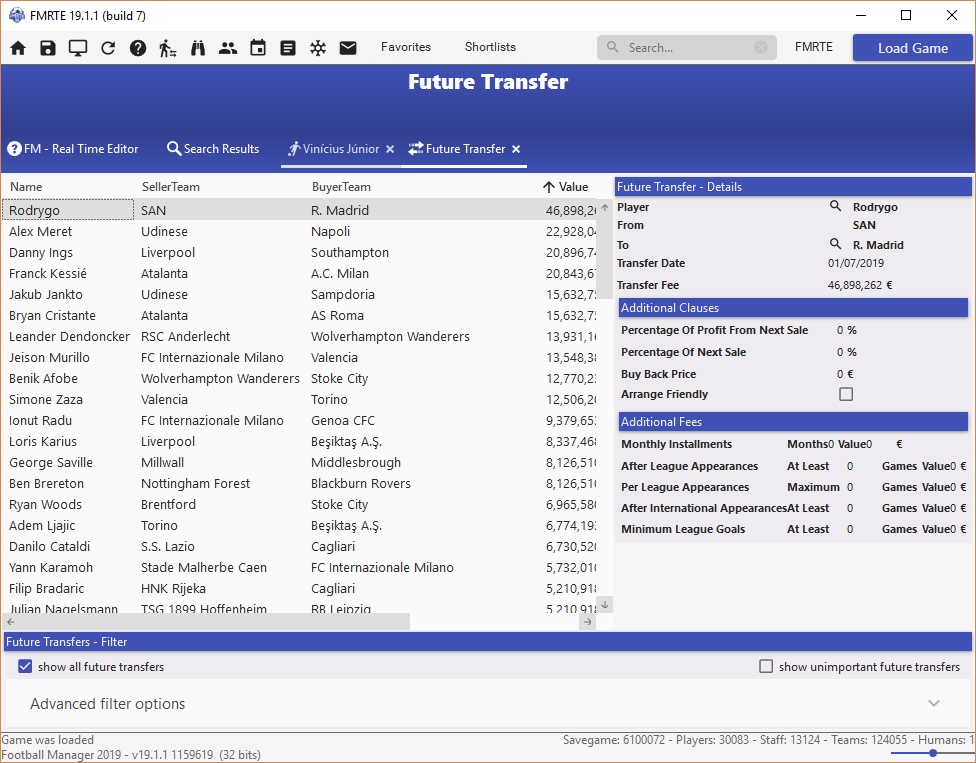This screenshot has height=763, width=976.
Task: Adjust the zoom slider in the status bar
Action: tap(932, 753)
